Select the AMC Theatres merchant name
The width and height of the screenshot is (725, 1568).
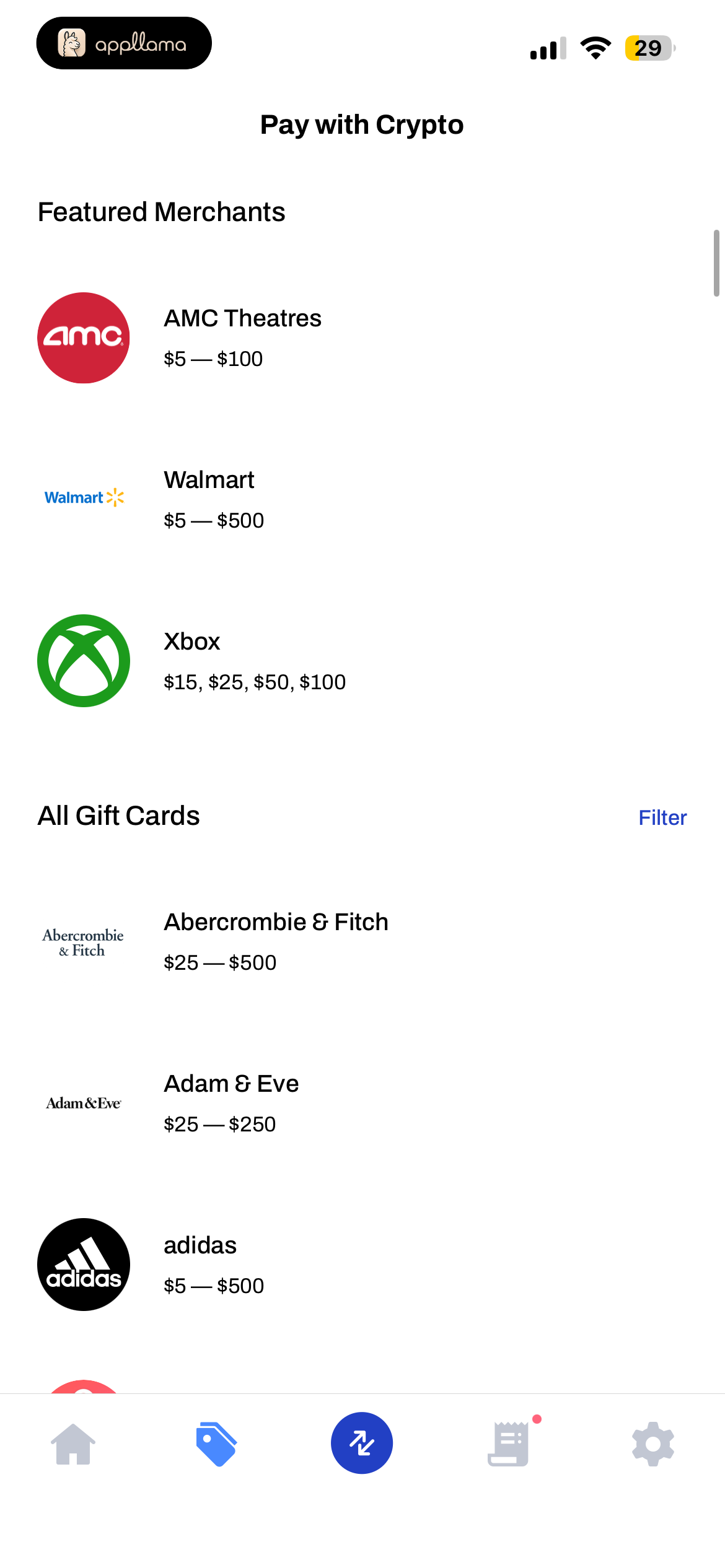pos(242,318)
